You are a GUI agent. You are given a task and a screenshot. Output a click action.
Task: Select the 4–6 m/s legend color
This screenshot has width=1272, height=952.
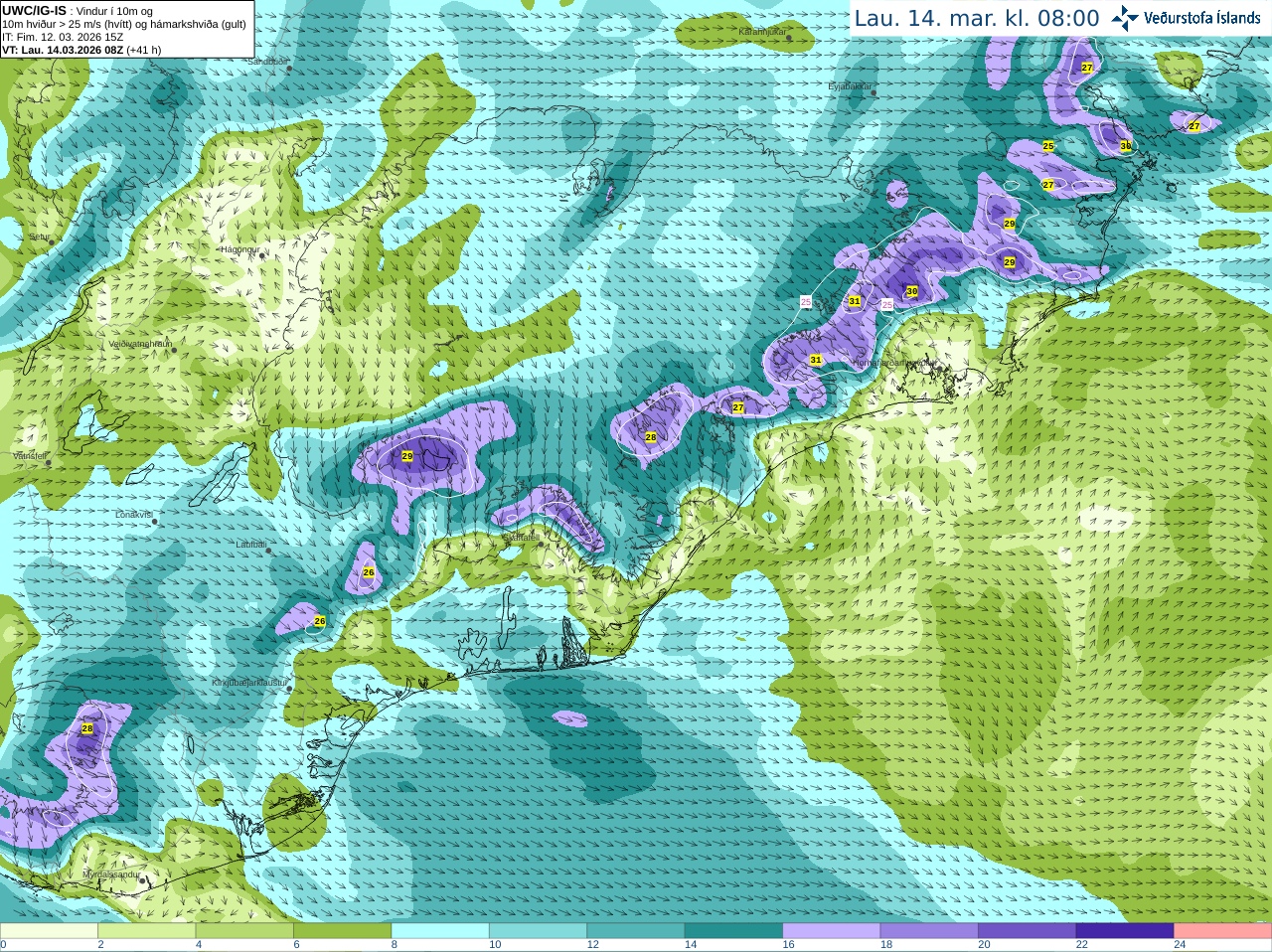point(244,931)
